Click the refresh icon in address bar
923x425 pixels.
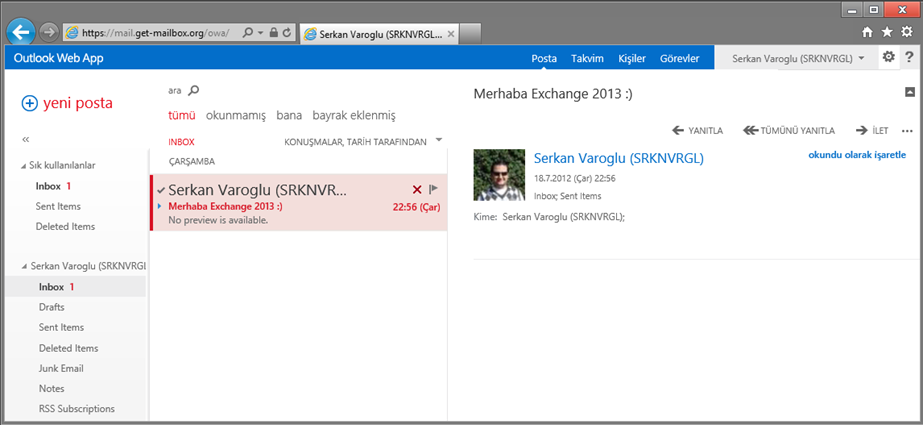[287, 33]
